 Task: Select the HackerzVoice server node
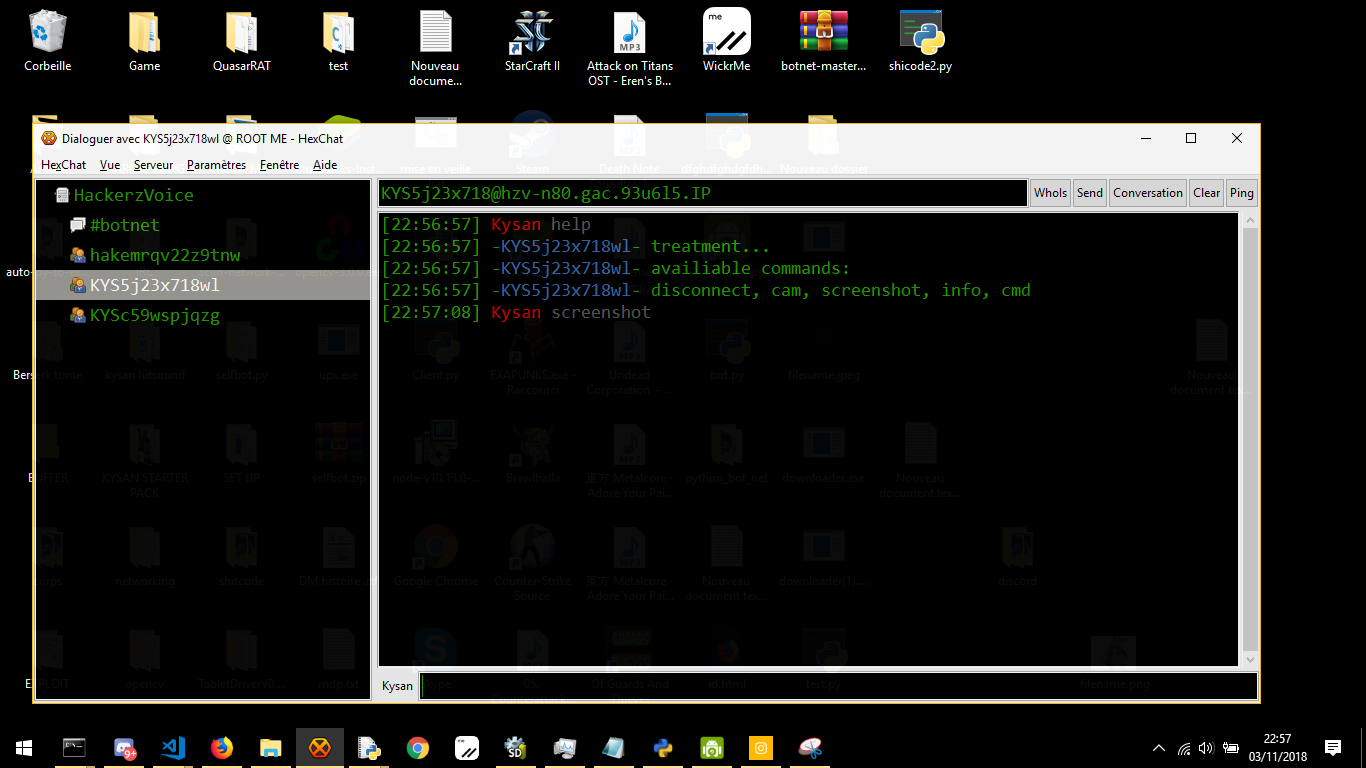133,195
